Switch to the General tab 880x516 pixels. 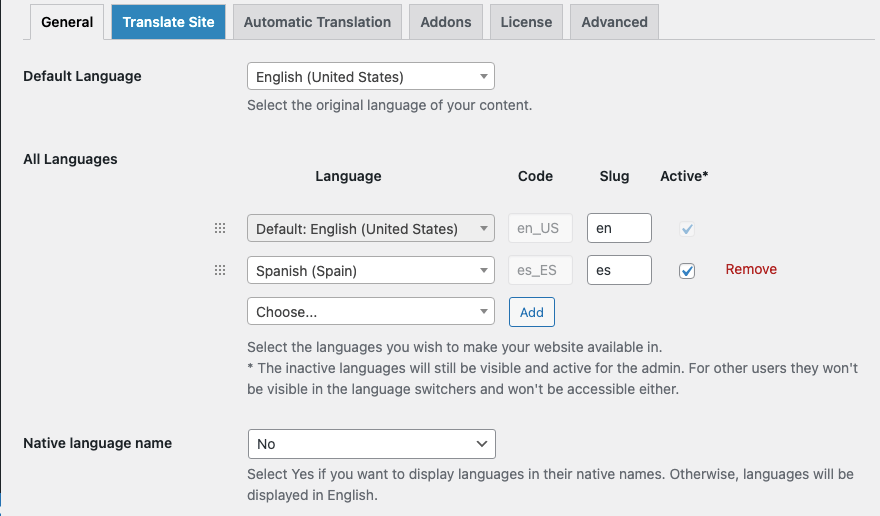click(67, 22)
